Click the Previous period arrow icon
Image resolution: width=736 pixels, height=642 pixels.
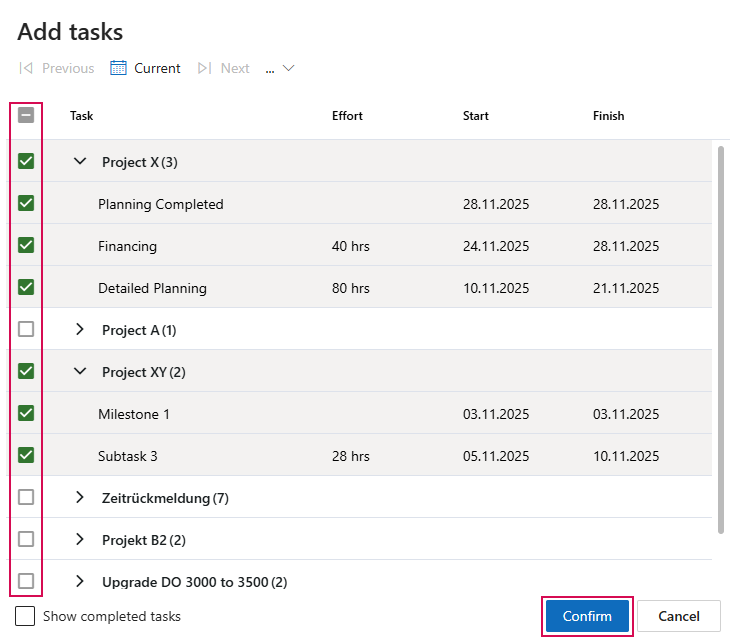(26, 68)
